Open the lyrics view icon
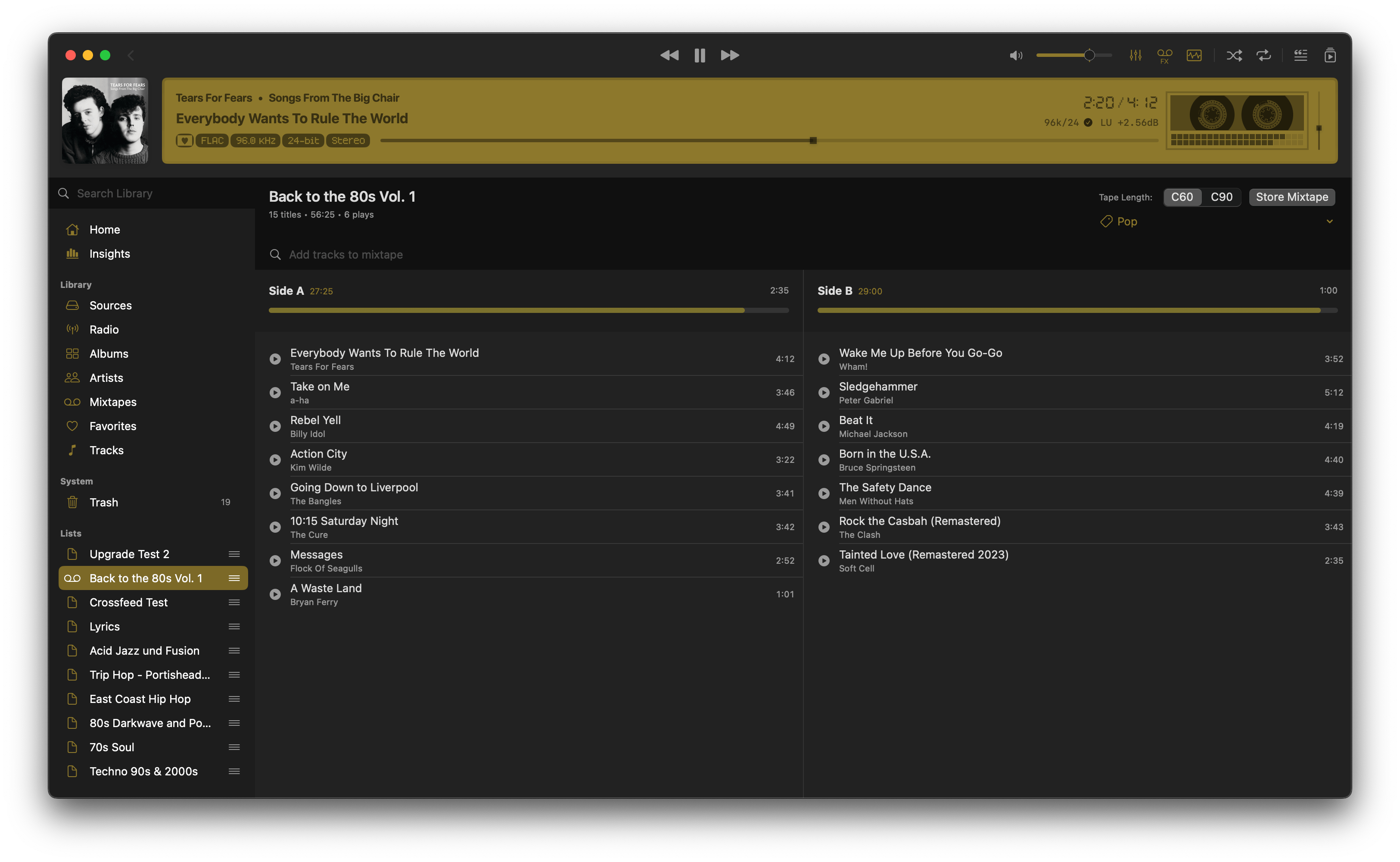This screenshot has width=1400, height=862. click(1300, 55)
